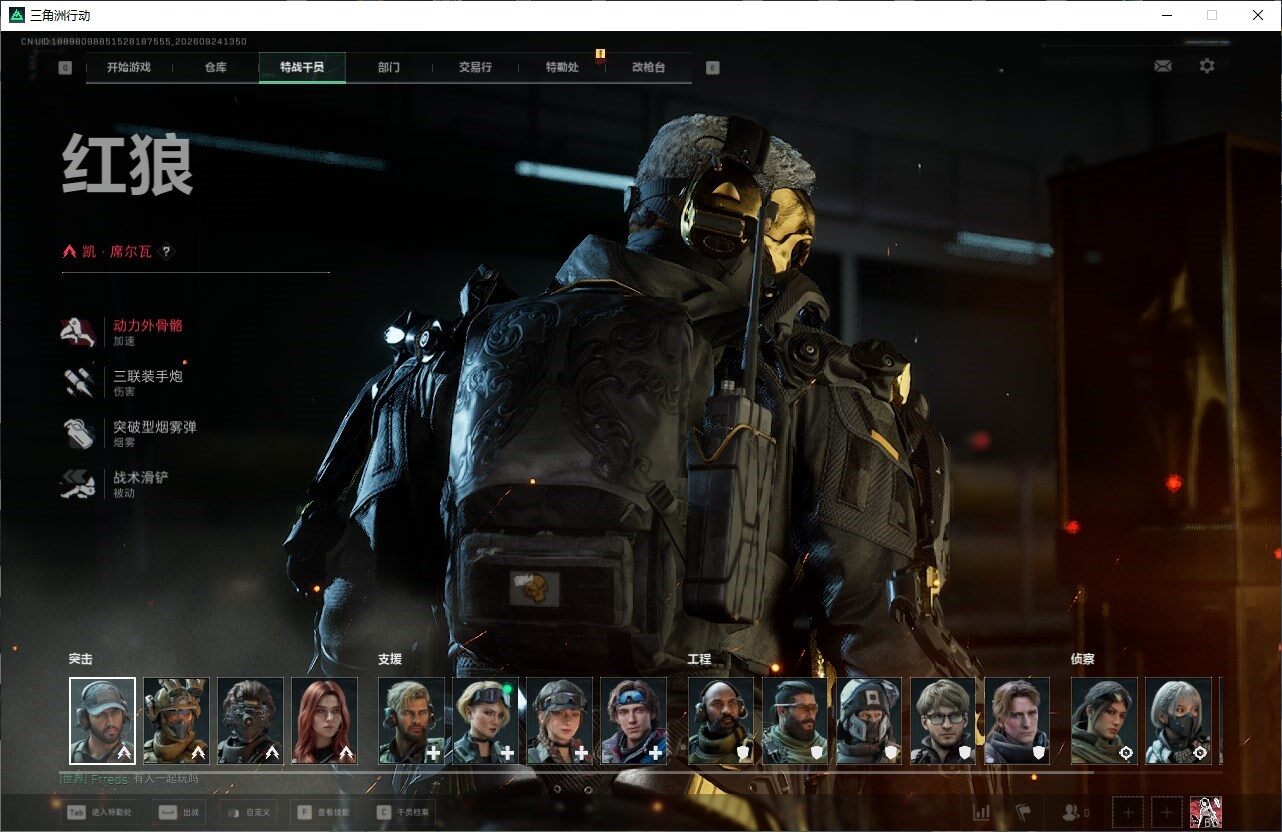Go to the 特勤处 tab
This screenshot has width=1282, height=832.
point(561,68)
